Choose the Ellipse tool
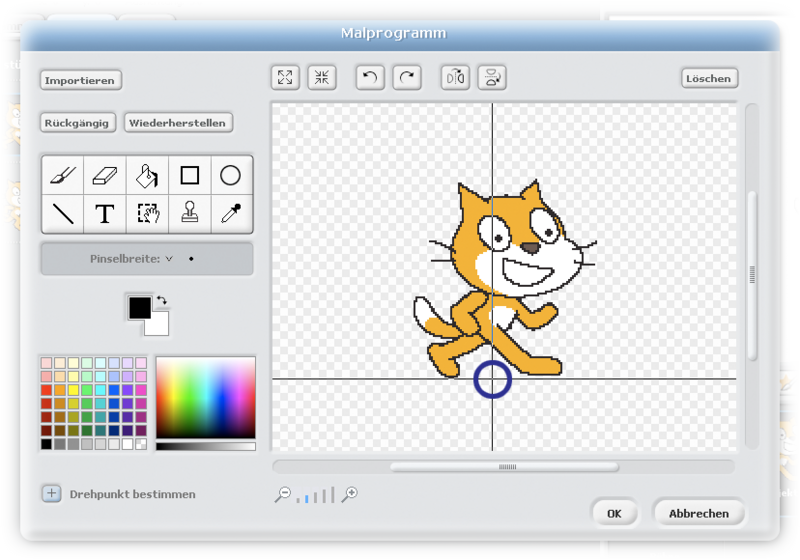 click(x=231, y=176)
